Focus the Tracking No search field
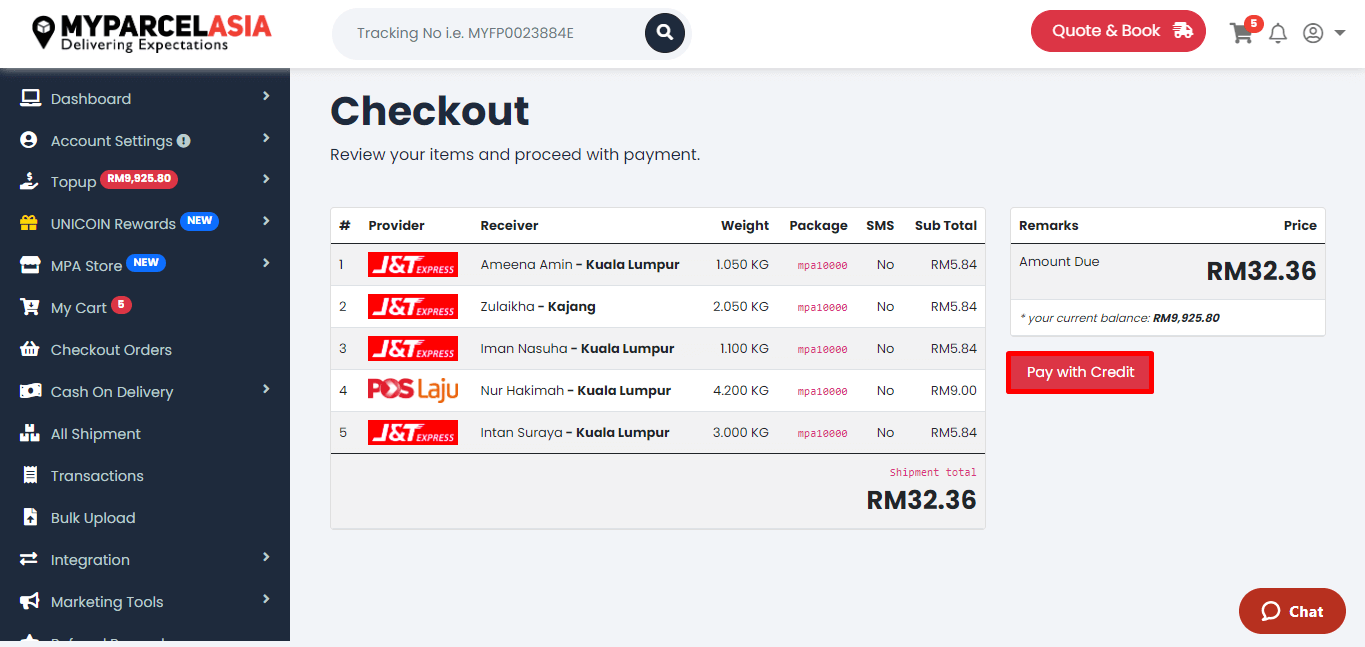 pyautogui.click(x=490, y=33)
